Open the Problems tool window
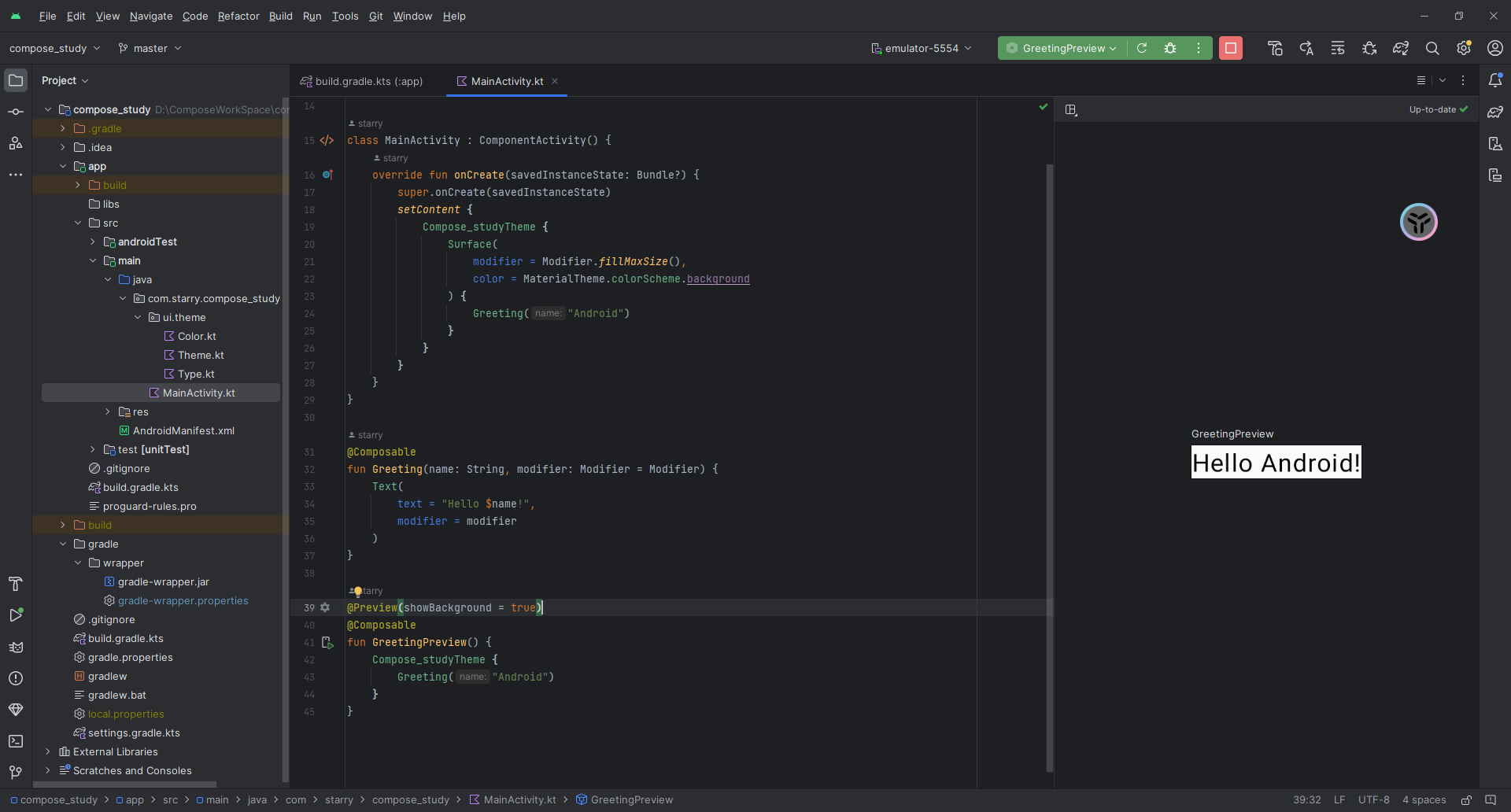The width and height of the screenshot is (1511, 812). tap(16, 678)
